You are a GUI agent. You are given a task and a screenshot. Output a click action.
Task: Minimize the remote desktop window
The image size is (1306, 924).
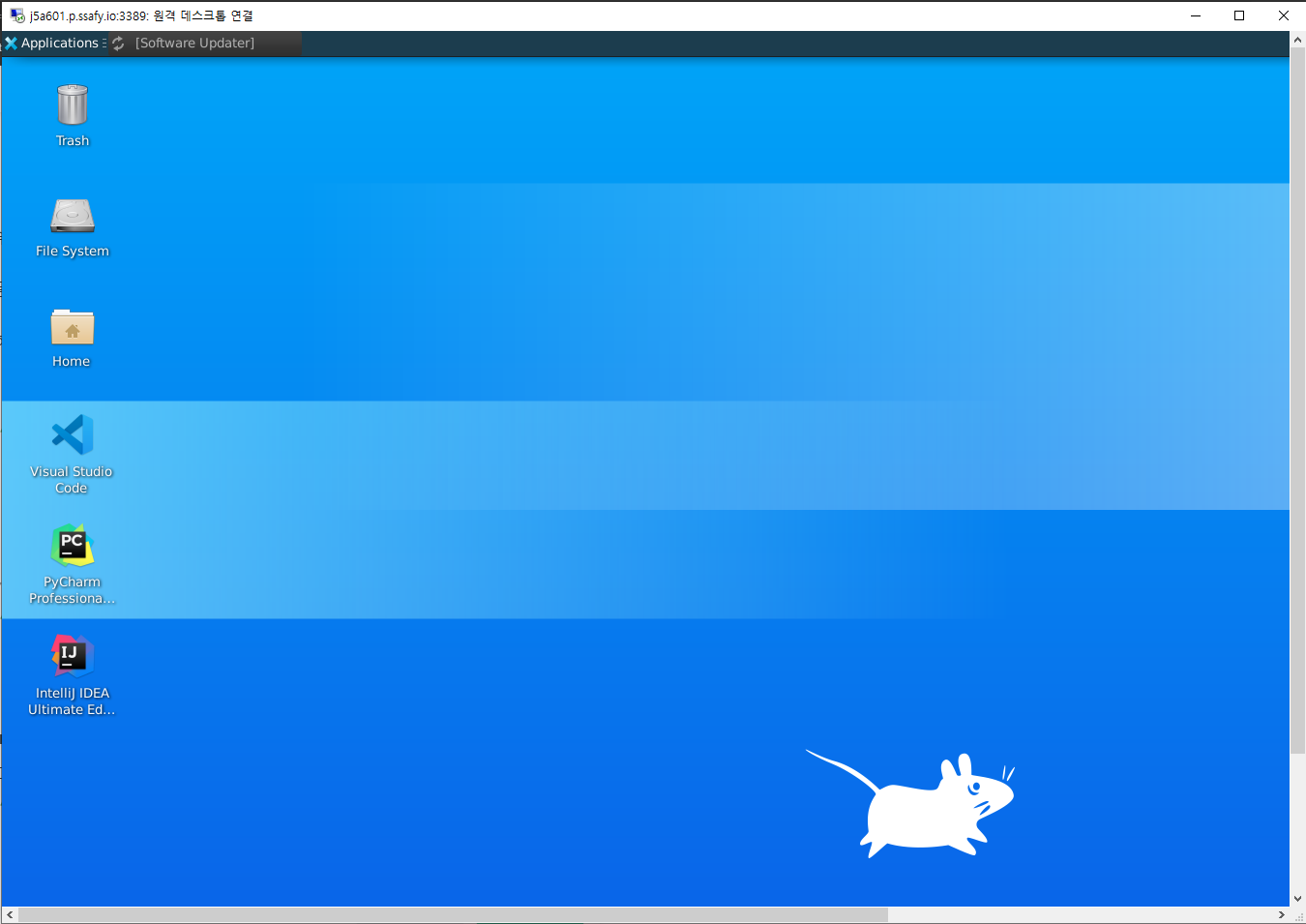click(1196, 15)
